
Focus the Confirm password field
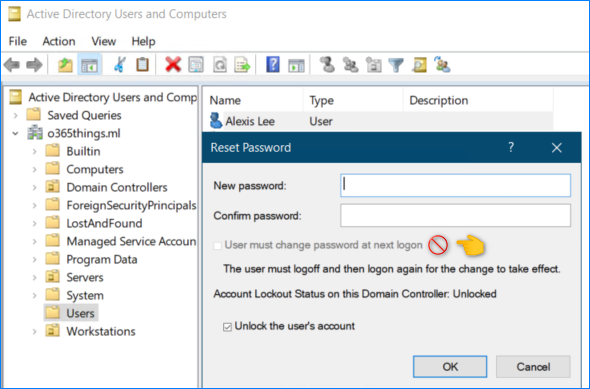pyautogui.click(x=455, y=216)
